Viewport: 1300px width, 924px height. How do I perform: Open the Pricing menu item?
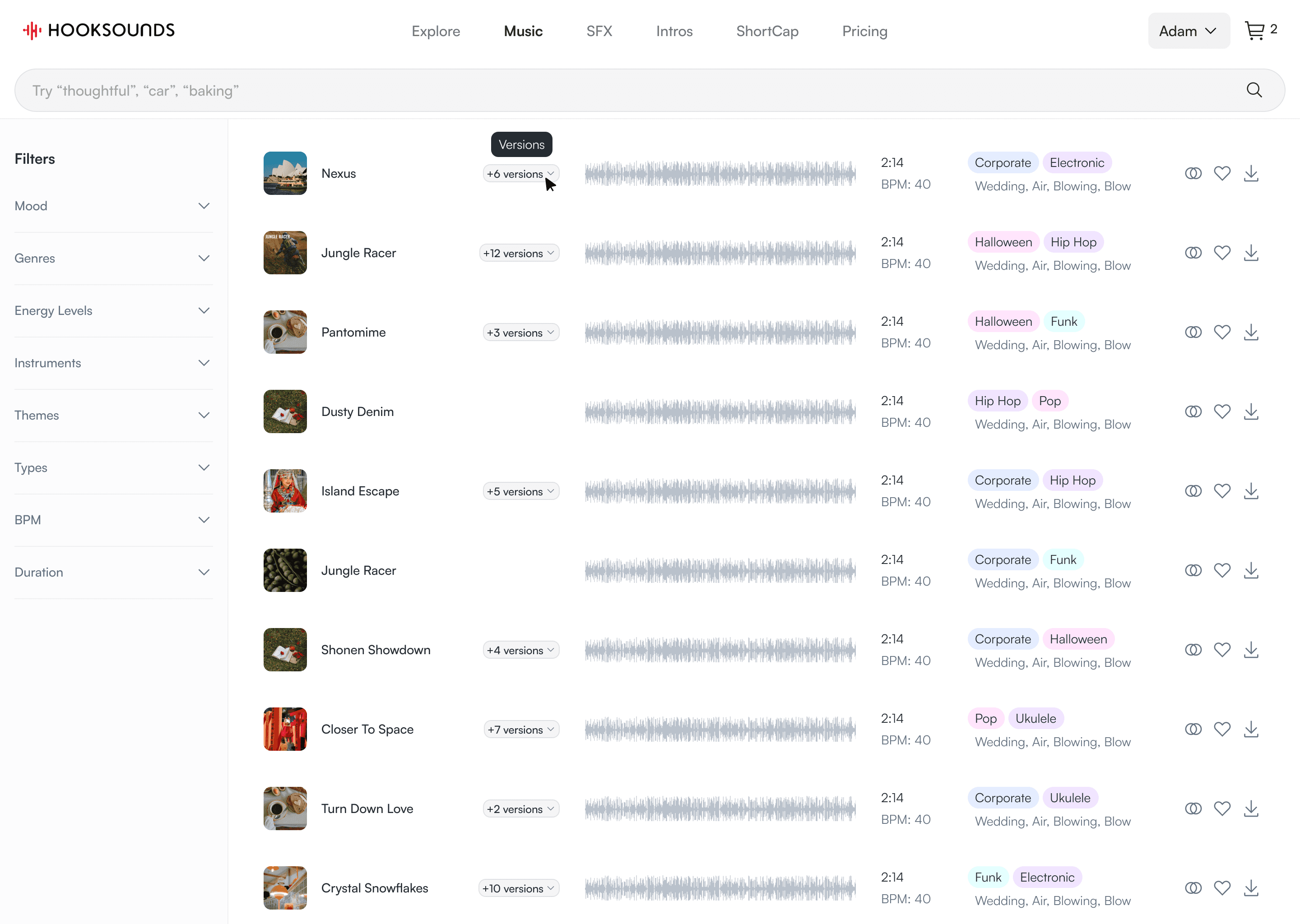(x=864, y=31)
